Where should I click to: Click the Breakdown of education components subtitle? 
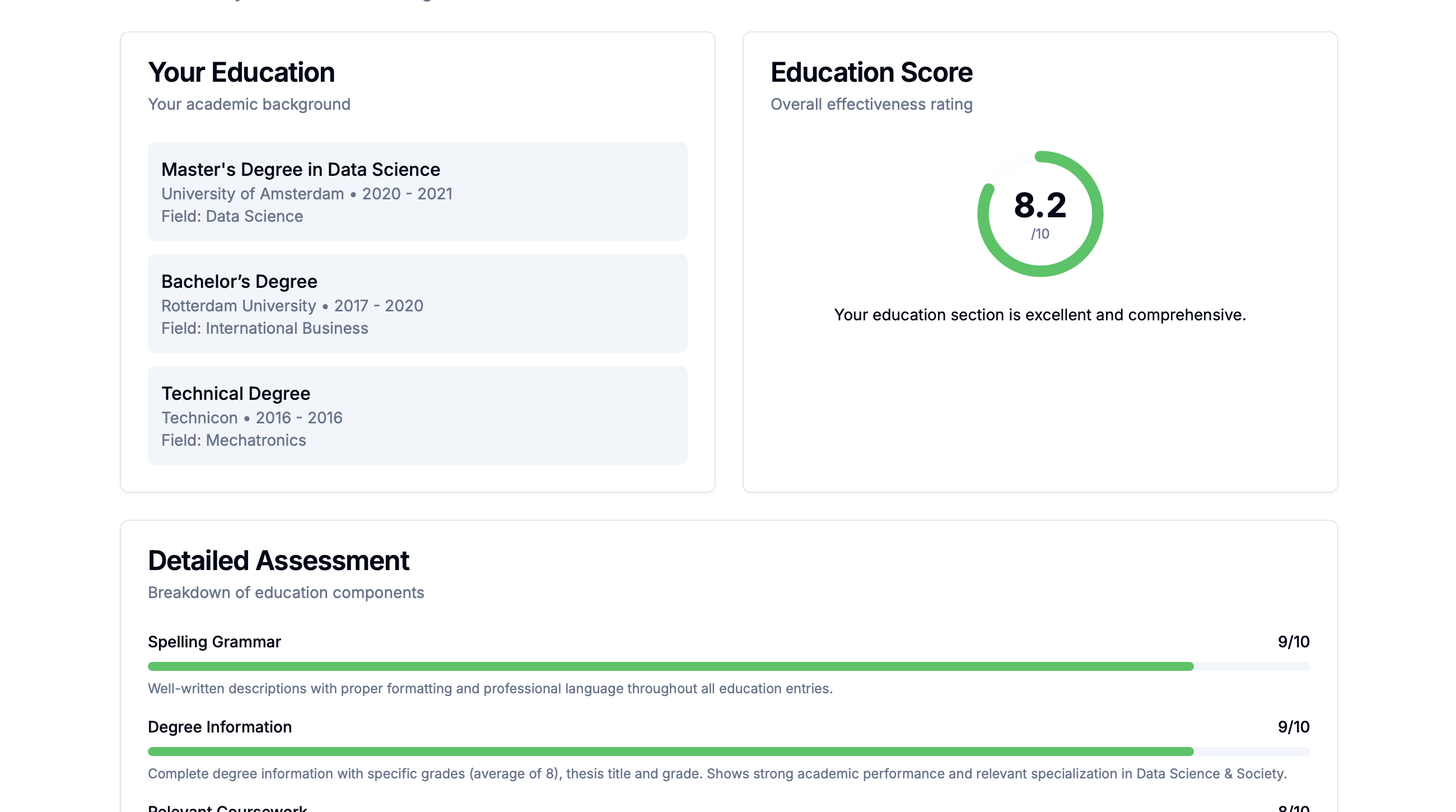coord(286,592)
